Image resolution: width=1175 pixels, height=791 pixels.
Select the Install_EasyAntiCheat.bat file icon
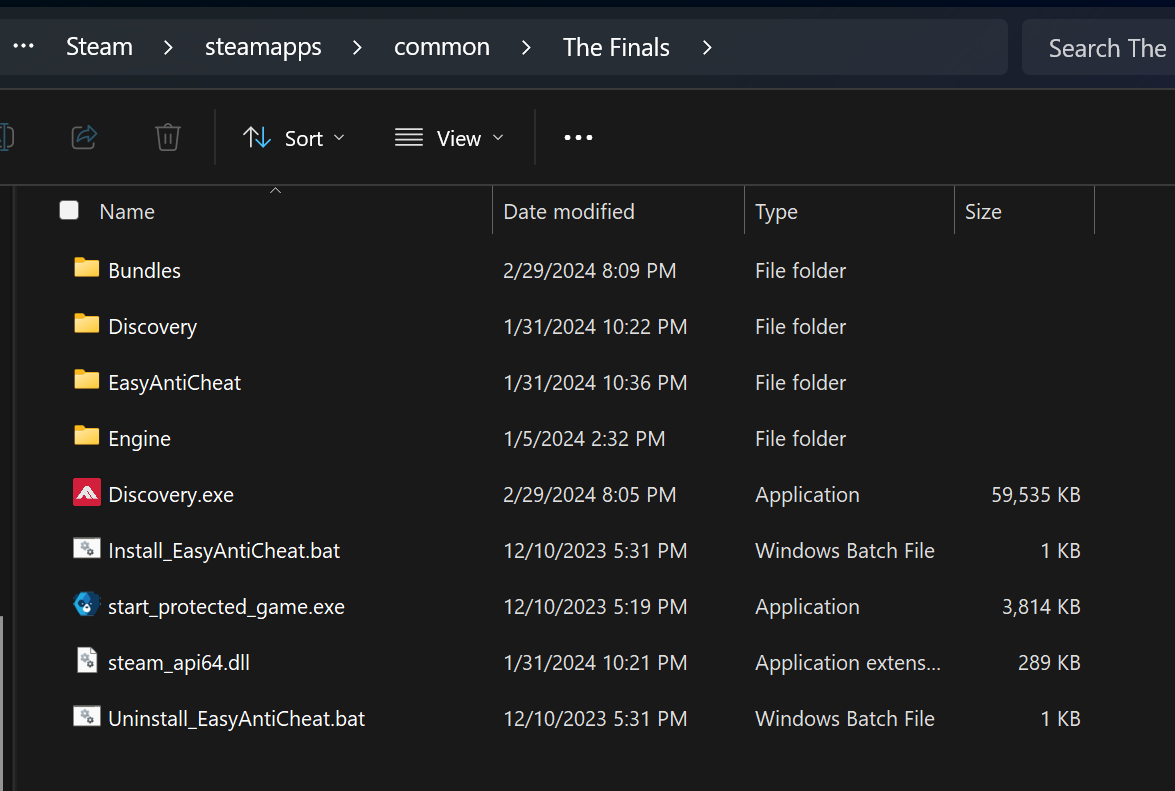pos(87,548)
